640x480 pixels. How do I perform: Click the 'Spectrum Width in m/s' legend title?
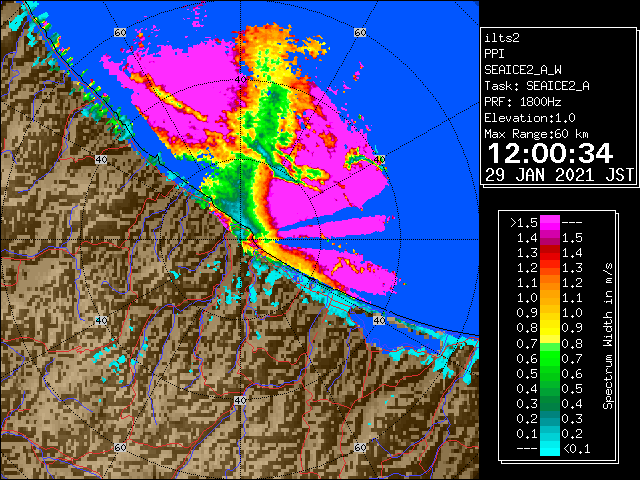pos(608,336)
